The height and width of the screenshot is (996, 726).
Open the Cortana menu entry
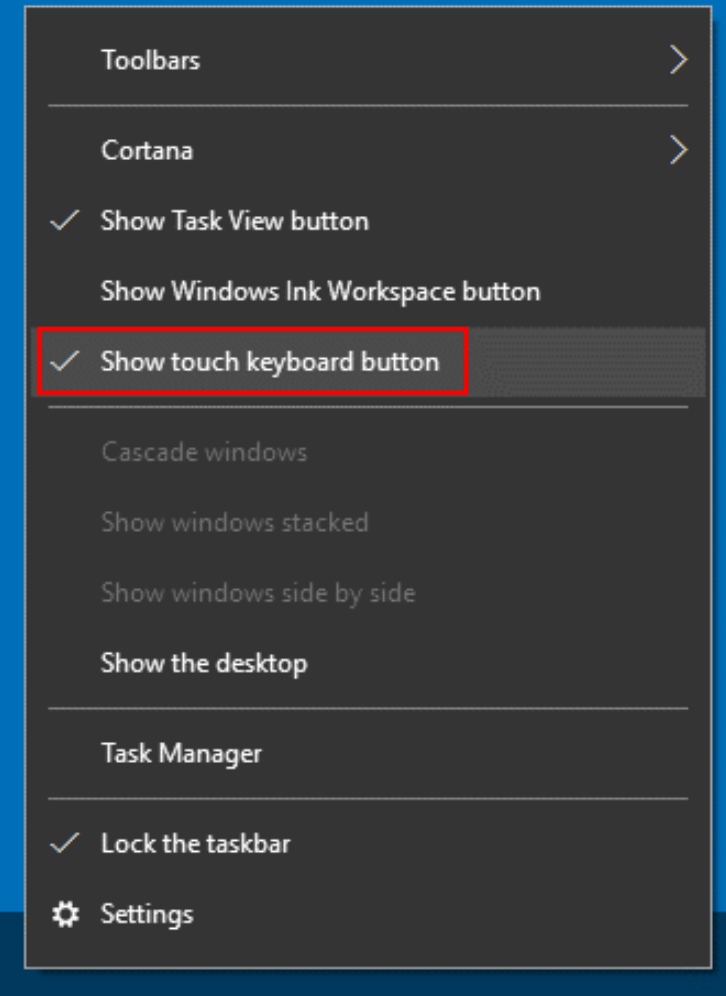pyautogui.click(x=368, y=150)
